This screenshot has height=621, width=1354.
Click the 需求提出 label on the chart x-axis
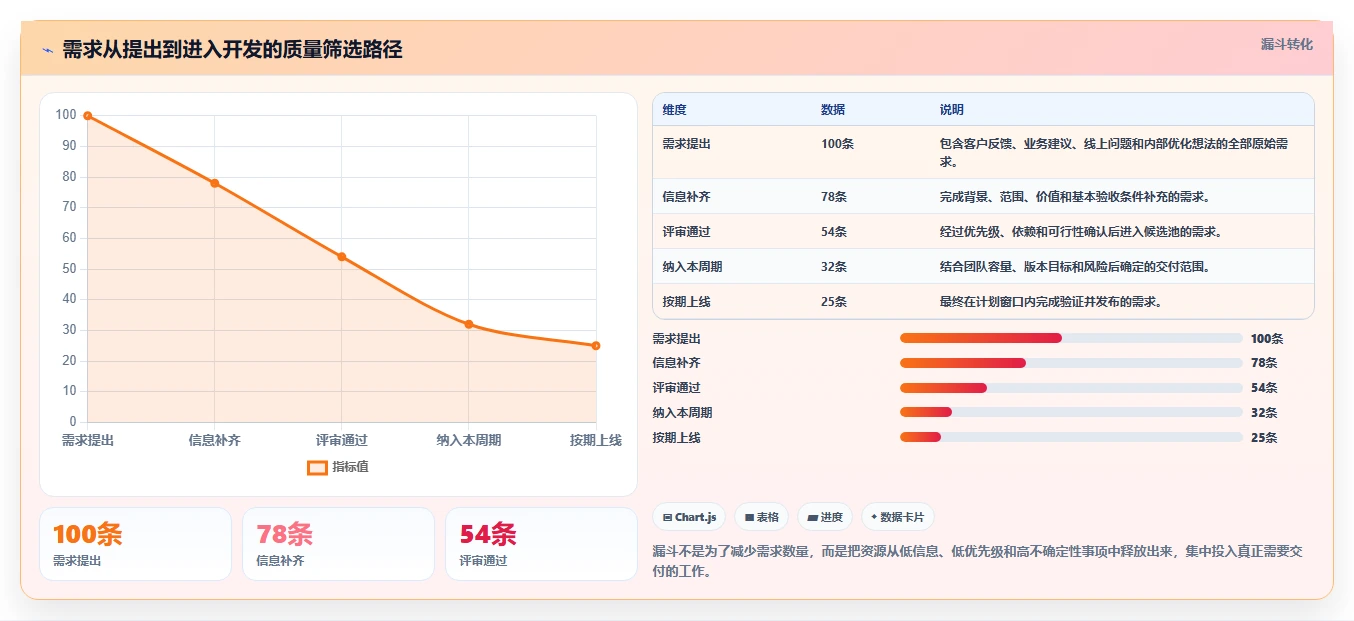coord(88,440)
